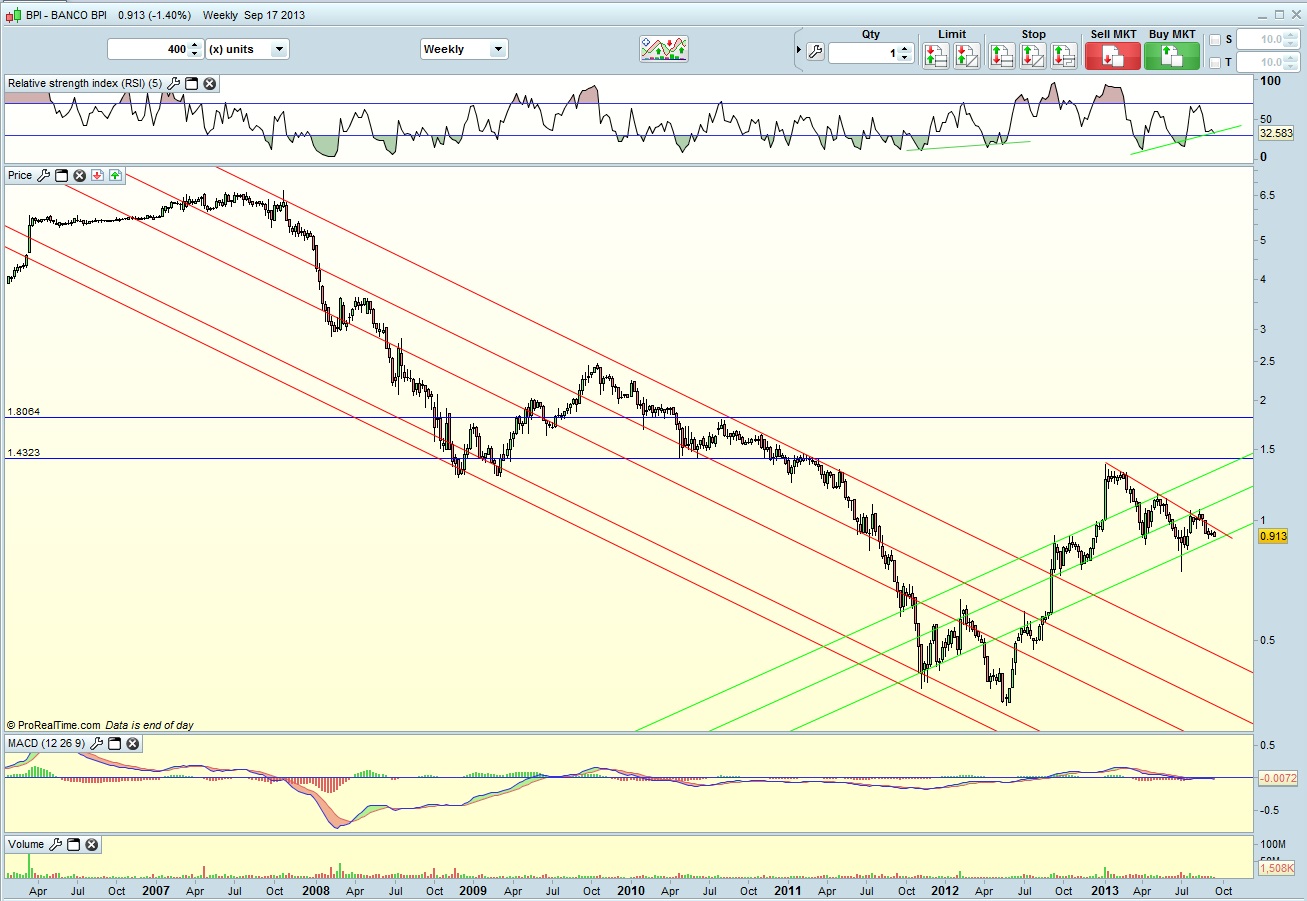Image resolution: width=1307 pixels, height=901 pixels.
Task: Open the Weekly timeframe dropdown
Action: [x=464, y=49]
